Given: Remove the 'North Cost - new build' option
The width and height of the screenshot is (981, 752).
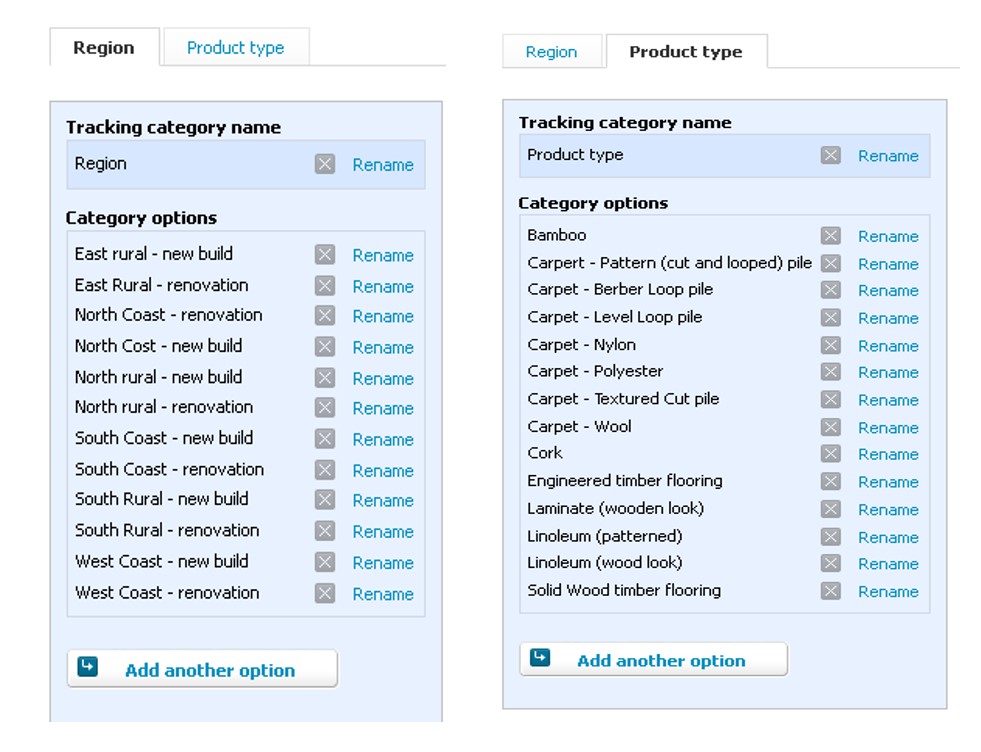Looking at the screenshot, I should [x=325, y=347].
